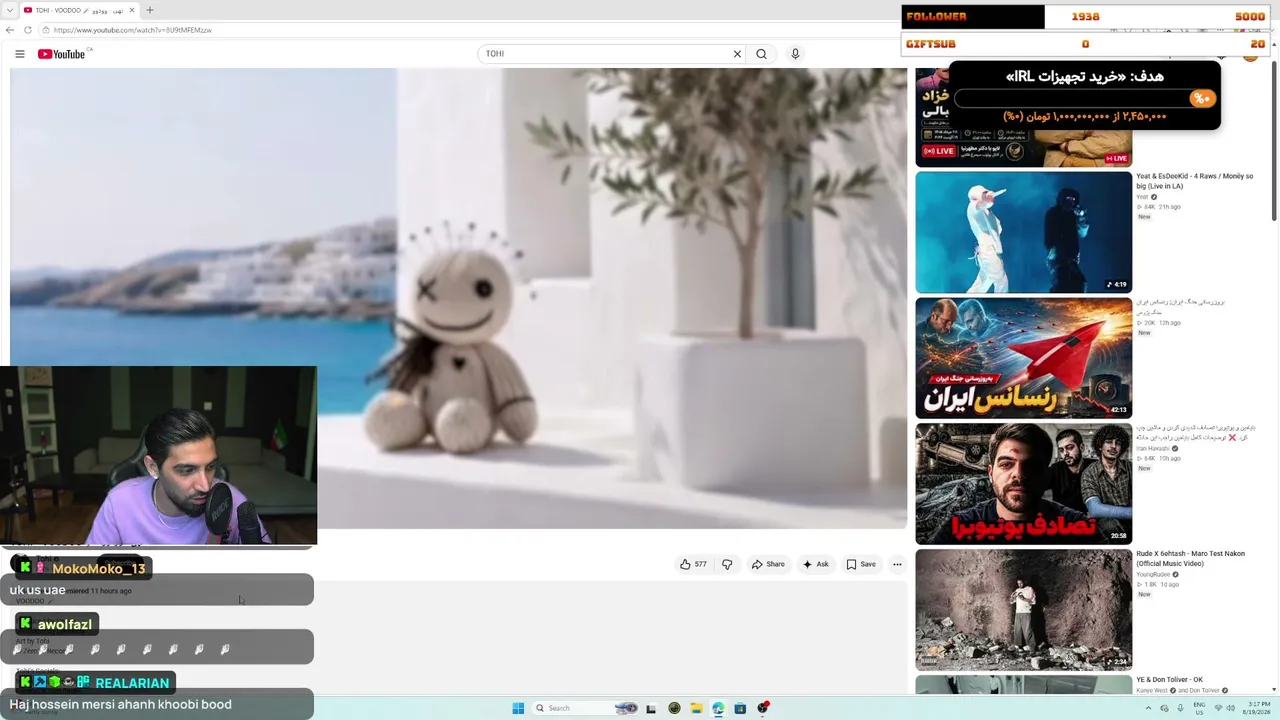
Task: Open File Explorer from the taskbar
Action: pos(696,708)
